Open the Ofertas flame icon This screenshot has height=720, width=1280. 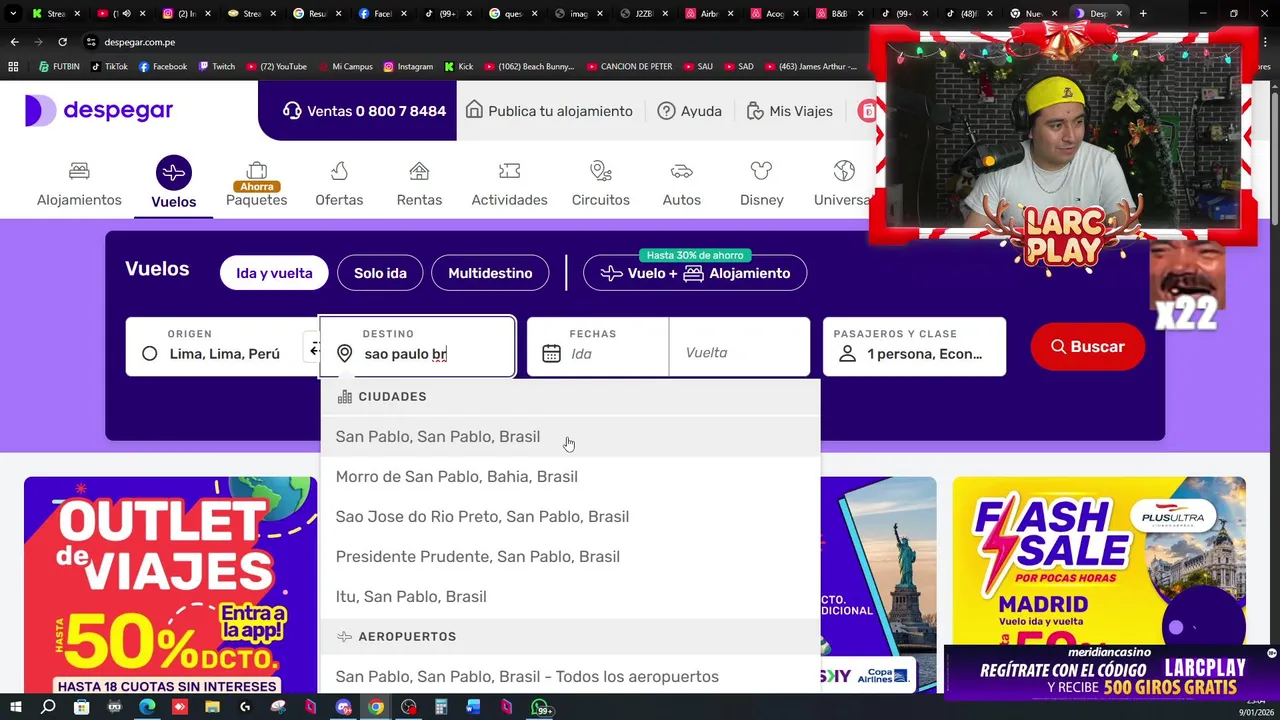click(x=339, y=171)
